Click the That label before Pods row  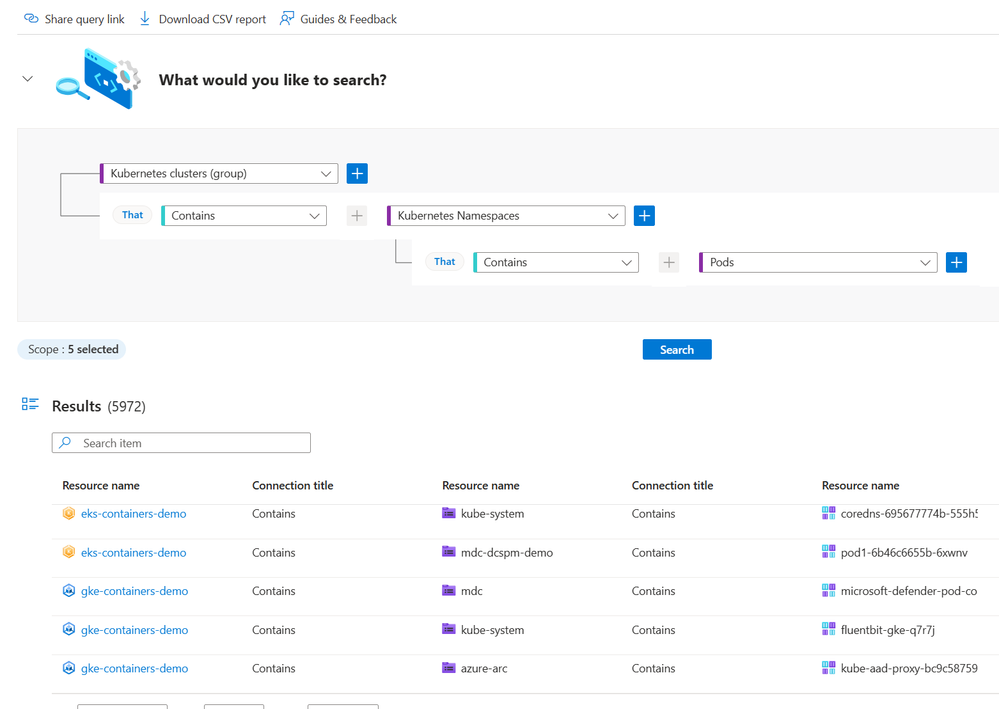tap(445, 261)
